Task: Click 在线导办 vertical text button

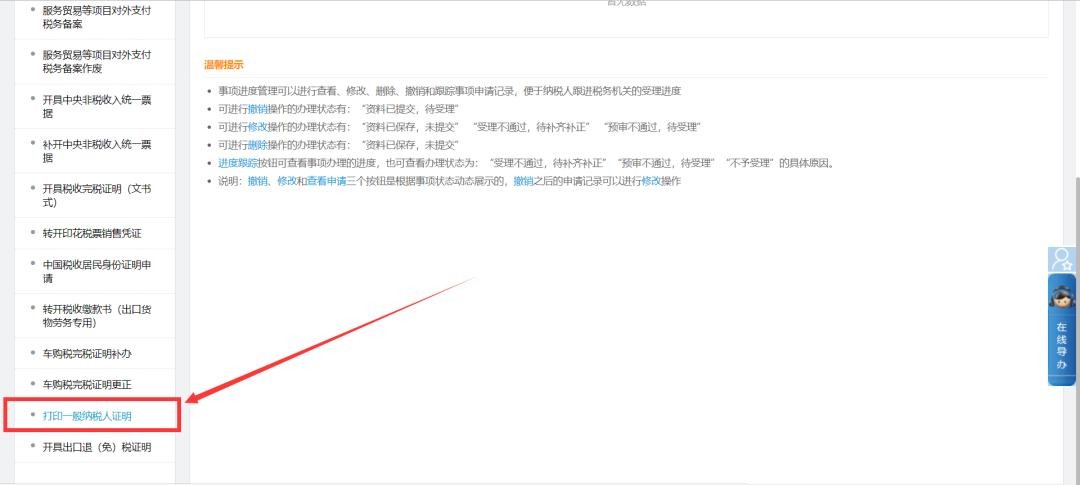Action: [x=1061, y=345]
